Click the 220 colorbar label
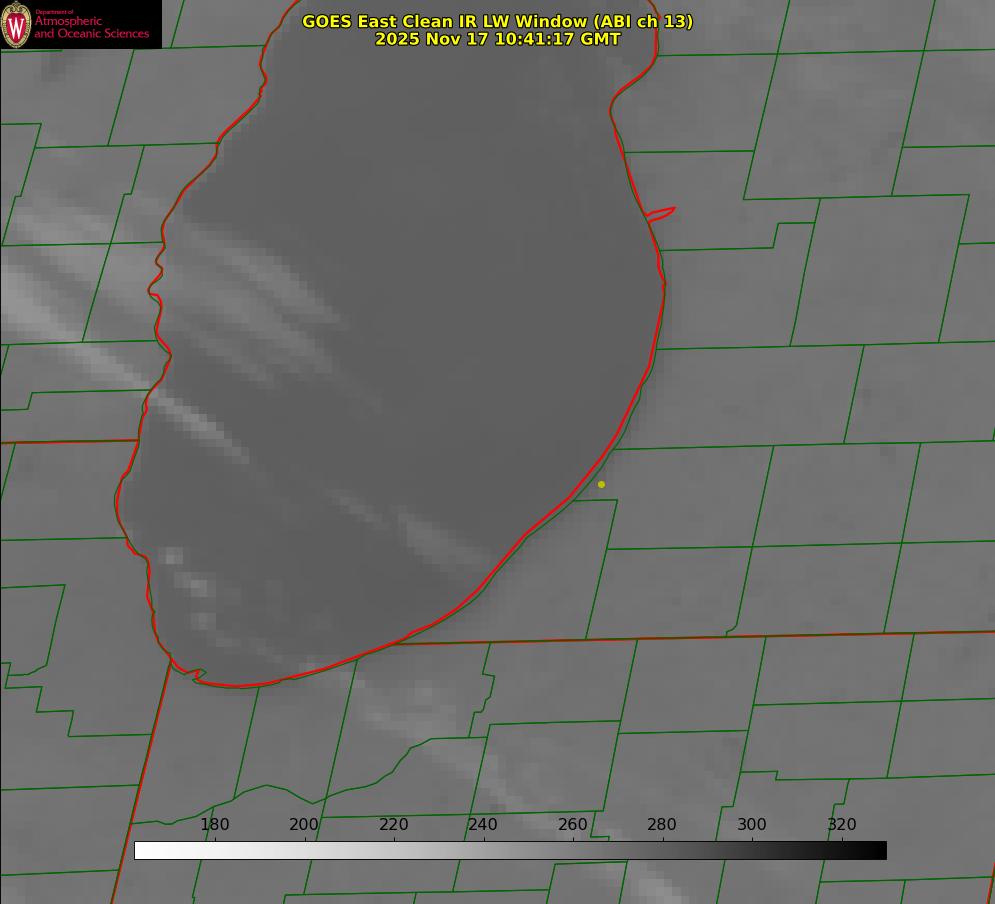The width and height of the screenshot is (995, 904). (x=393, y=824)
